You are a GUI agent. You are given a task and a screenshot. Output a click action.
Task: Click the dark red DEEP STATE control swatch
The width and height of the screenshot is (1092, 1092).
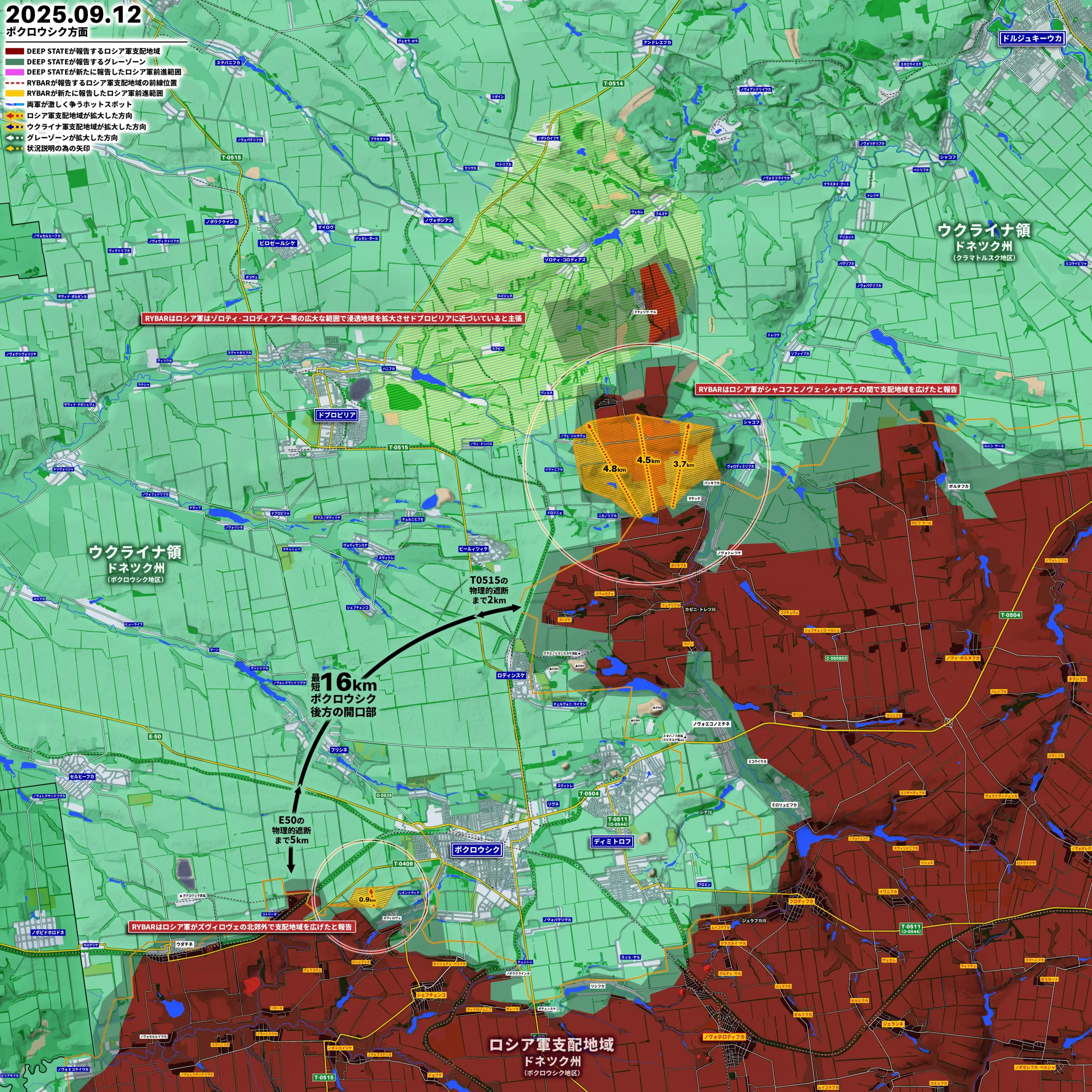(x=15, y=51)
